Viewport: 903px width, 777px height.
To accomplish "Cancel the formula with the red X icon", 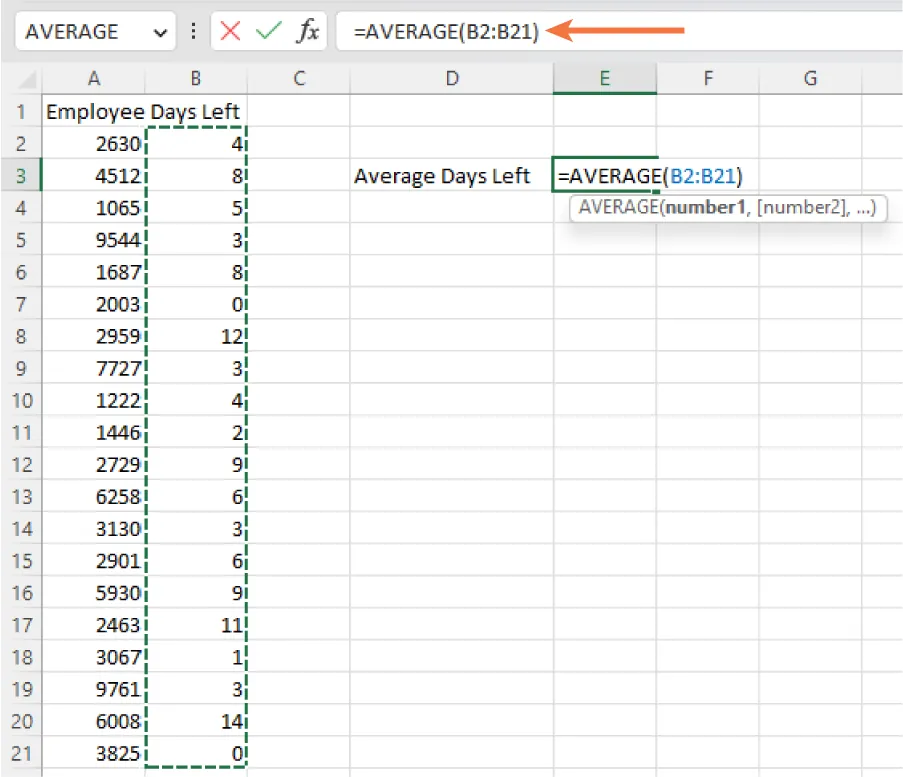I will tap(231, 31).
